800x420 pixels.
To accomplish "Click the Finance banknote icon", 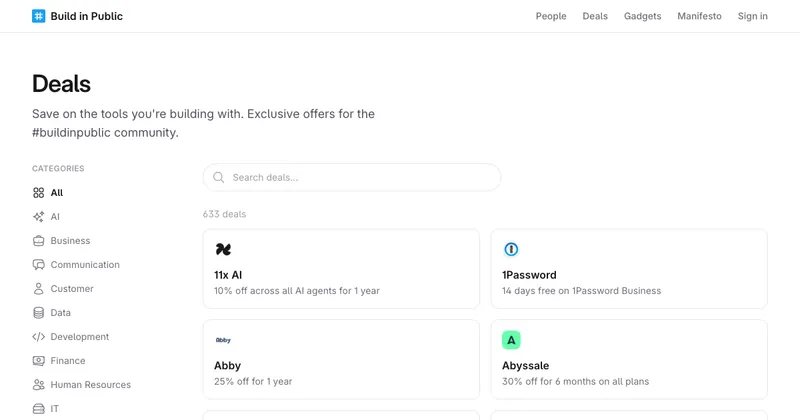I will (x=39, y=361).
